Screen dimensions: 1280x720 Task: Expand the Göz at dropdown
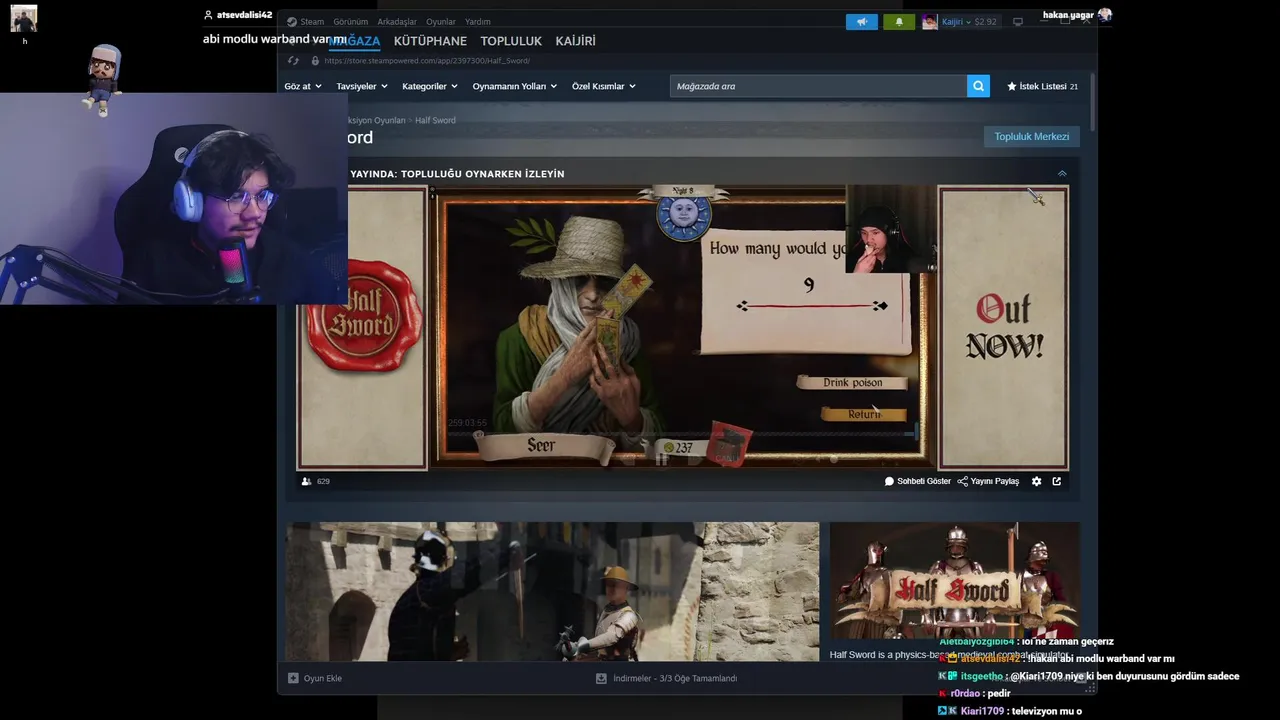[303, 86]
